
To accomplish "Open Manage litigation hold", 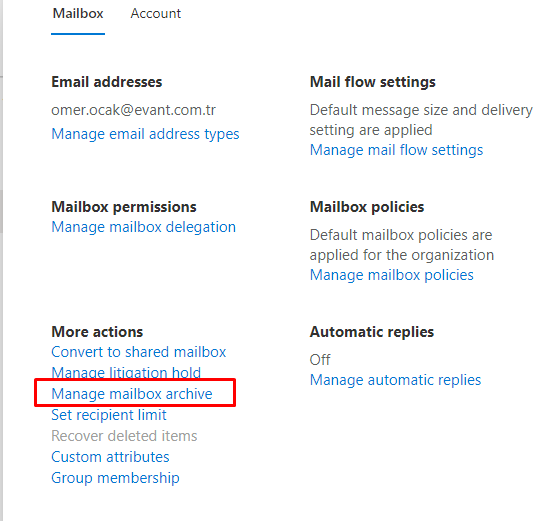I will [126, 372].
